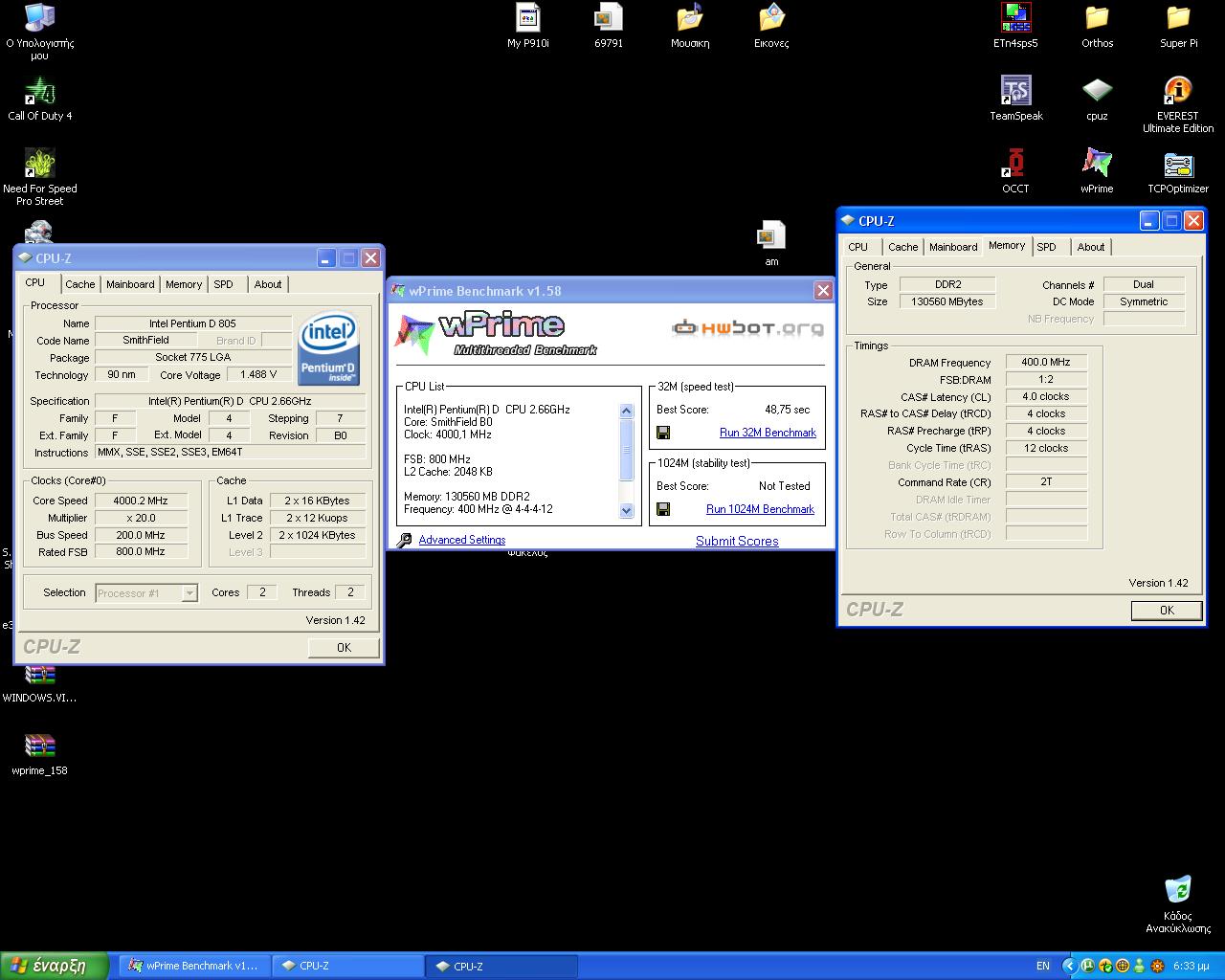This screenshot has width=1225, height=980.
Task: Launch Need For Speed Pro Street shortcut
Action: 39,177
